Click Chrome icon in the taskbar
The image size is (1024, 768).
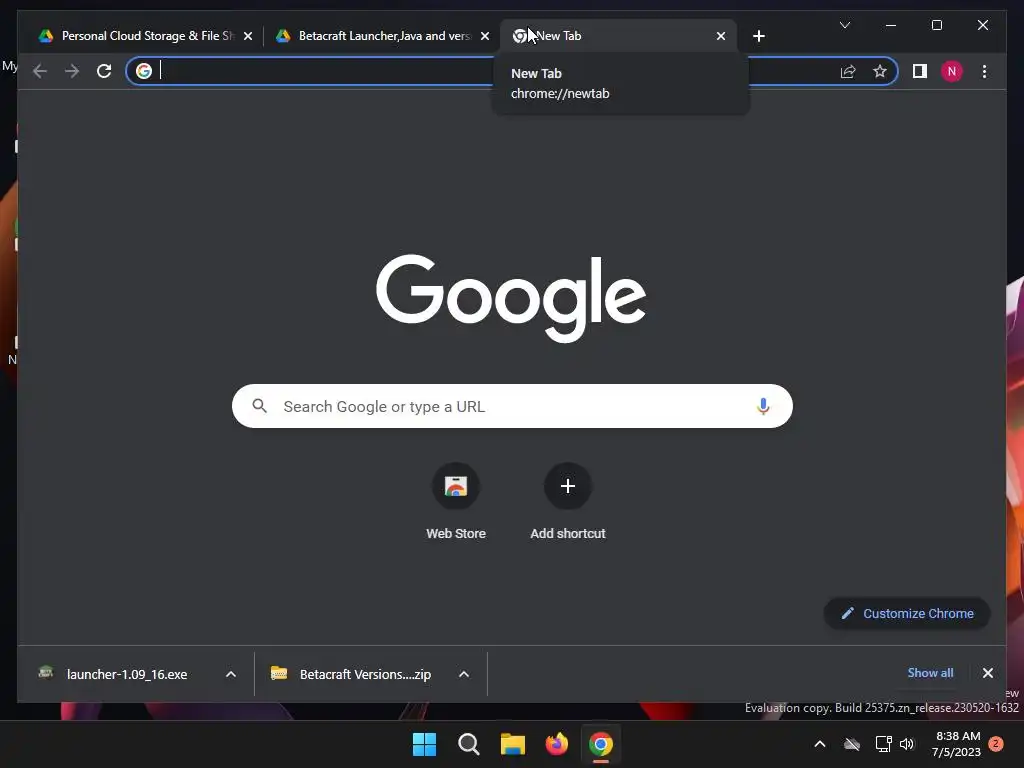[601, 744]
